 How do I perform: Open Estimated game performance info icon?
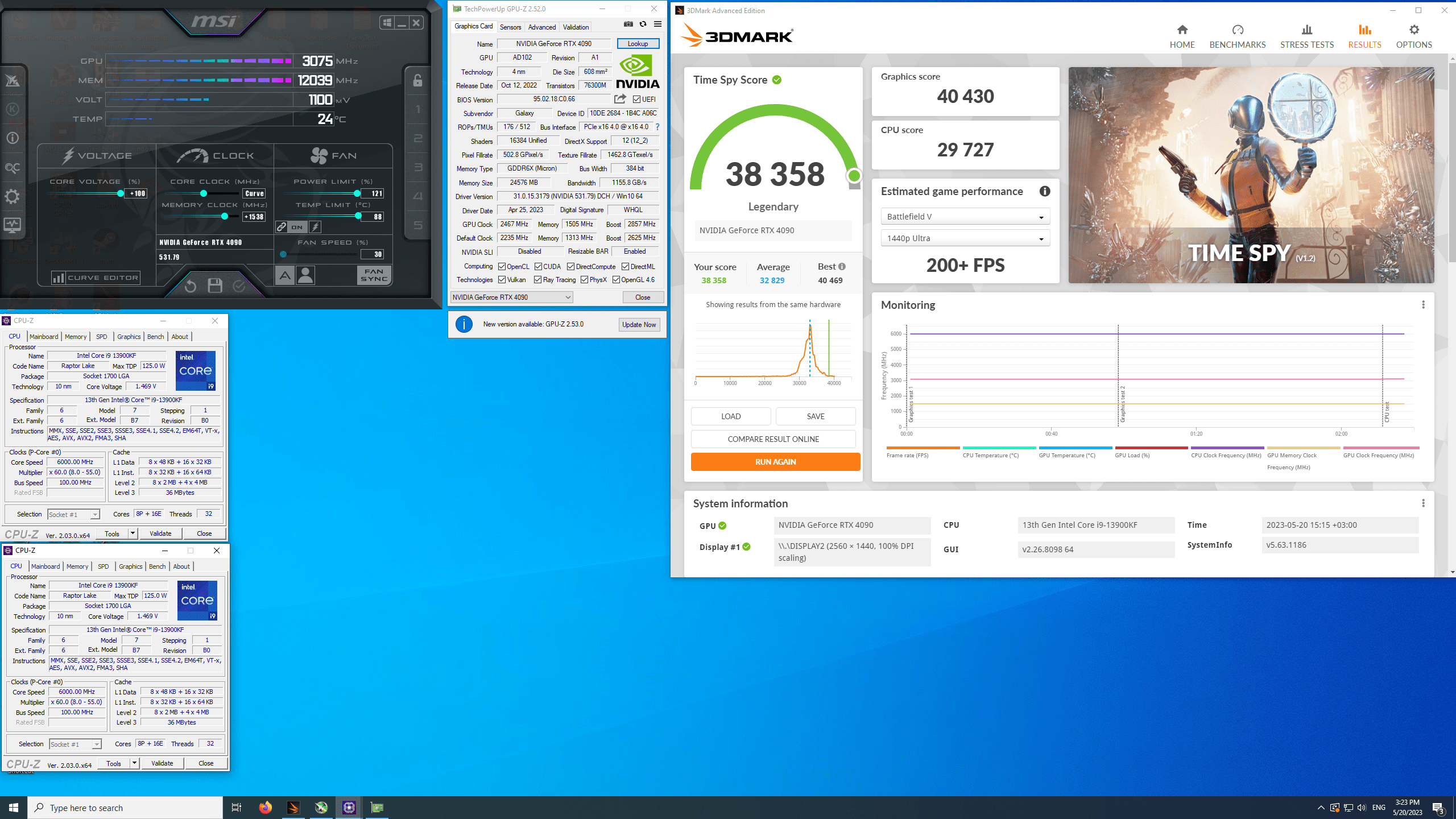(x=1045, y=192)
